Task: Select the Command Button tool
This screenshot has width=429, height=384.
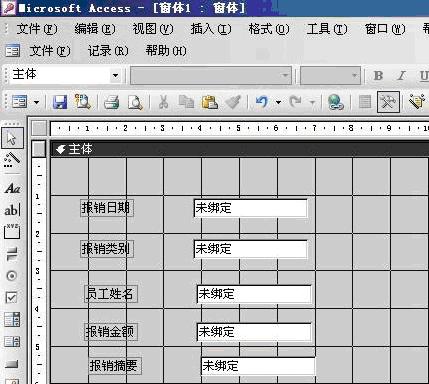Action: click(12, 364)
